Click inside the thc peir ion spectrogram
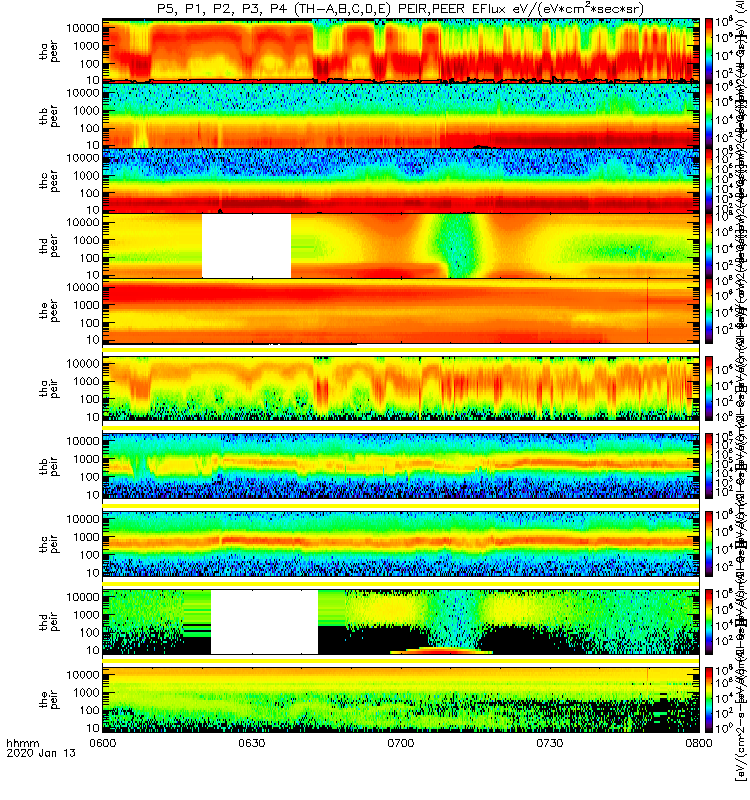The image size is (750, 800). (401, 543)
